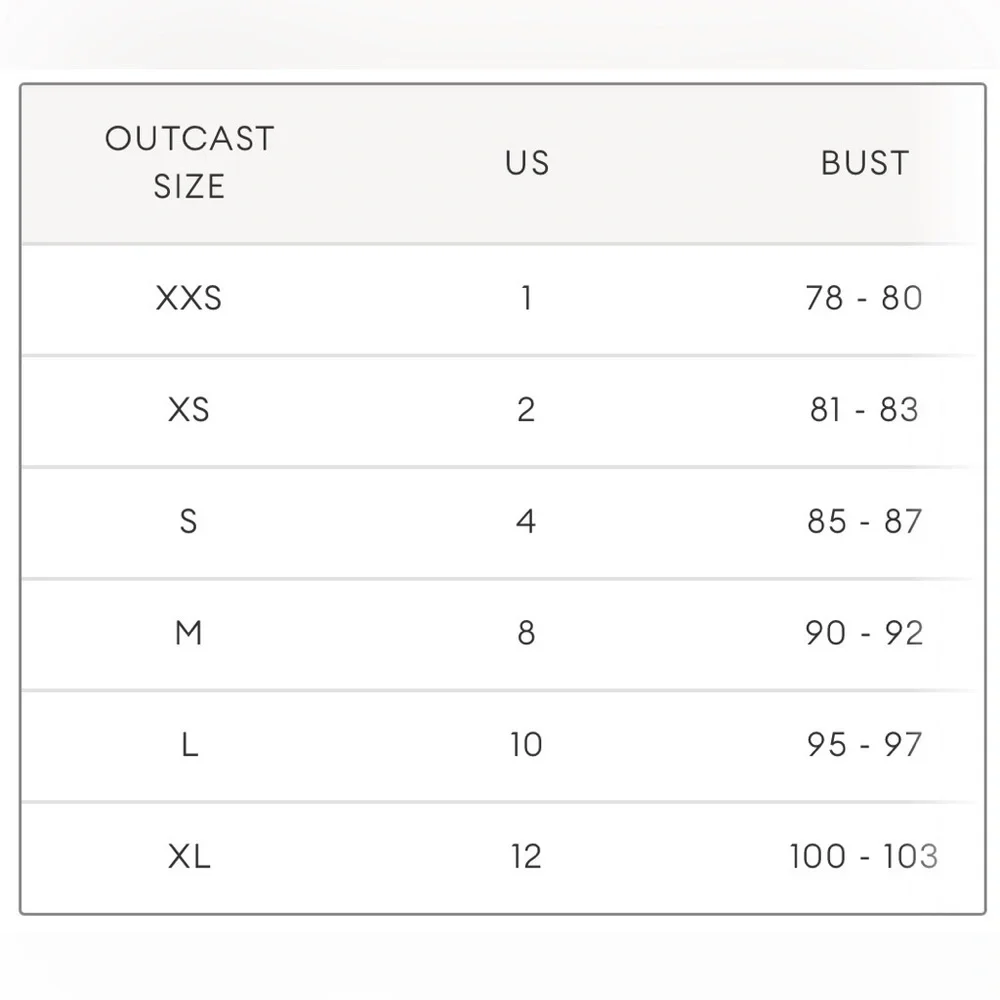Click US size 2 cell
This screenshot has width=1000, height=1000.
click(526, 409)
